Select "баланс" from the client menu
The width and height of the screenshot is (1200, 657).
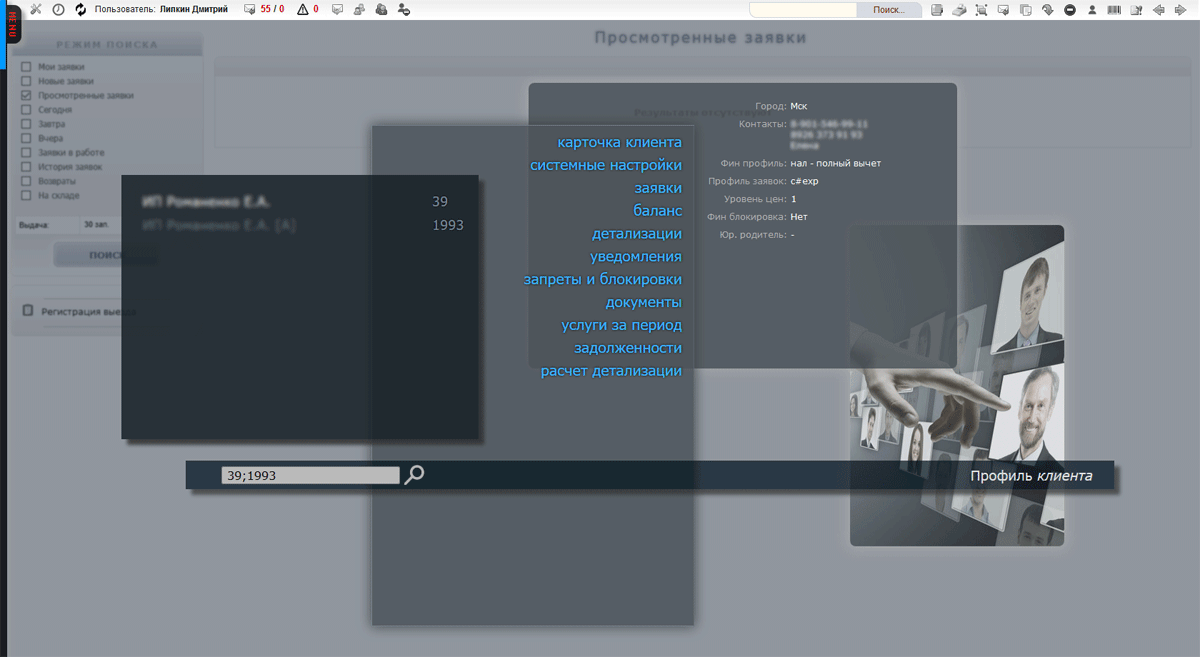click(x=657, y=211)
